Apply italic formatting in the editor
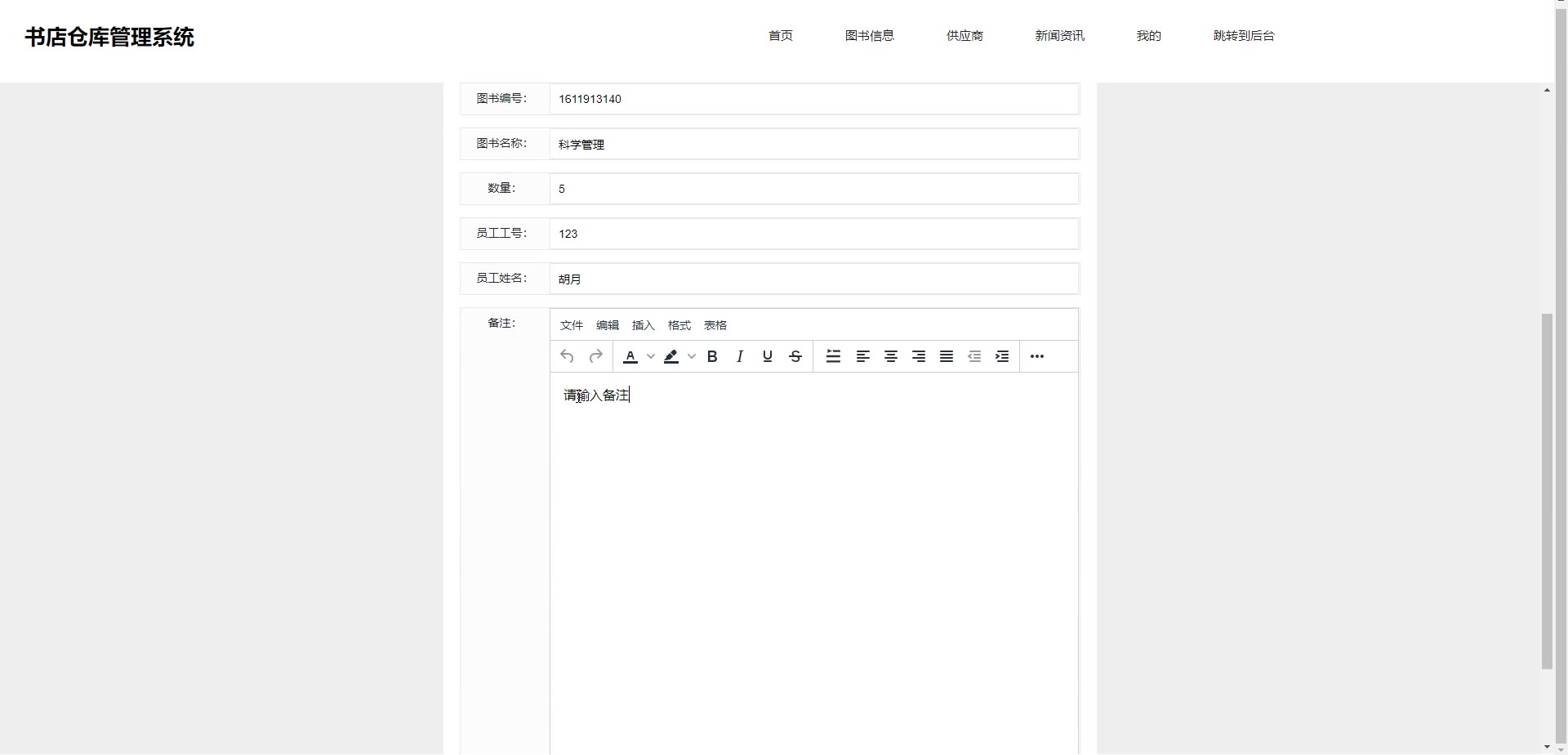Image resolution: width=1568 pixels, height=755 pixels. coord(740,356)
